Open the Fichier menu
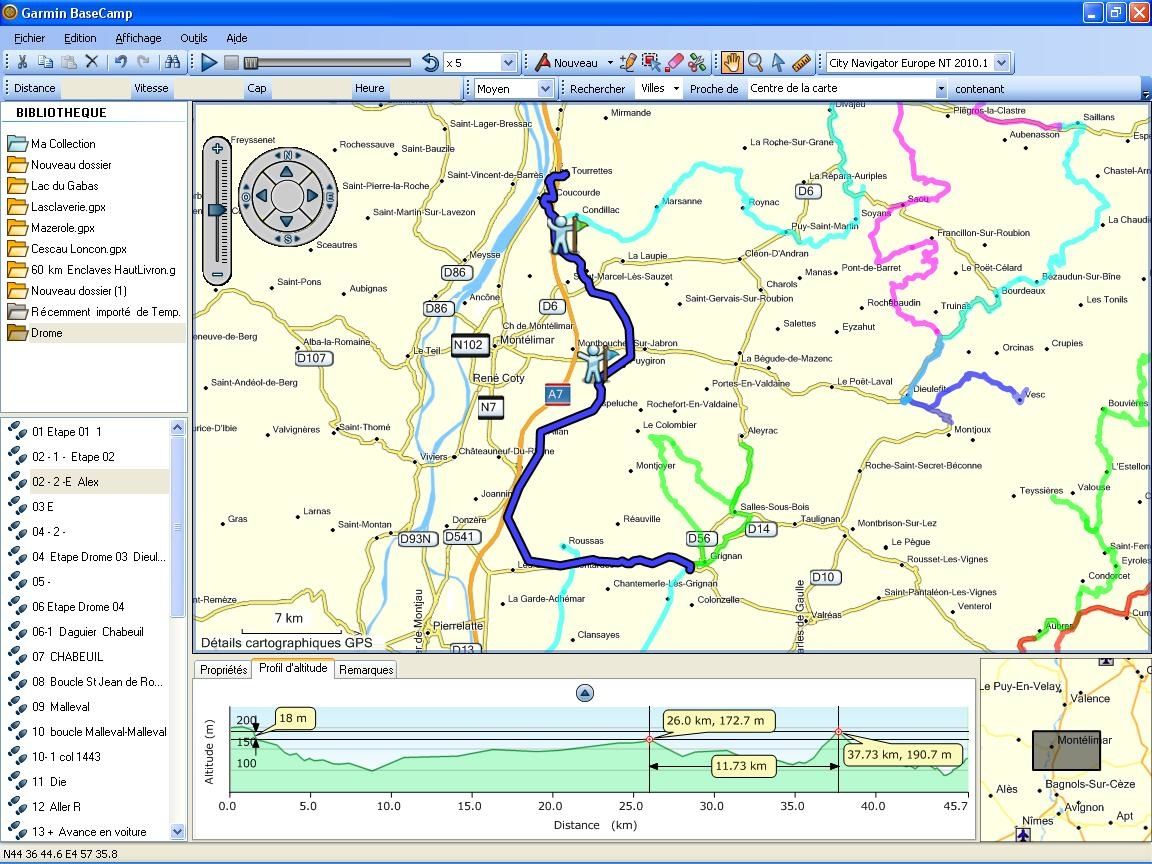The height and width of the screenshot is (864, 1152). 29,38
